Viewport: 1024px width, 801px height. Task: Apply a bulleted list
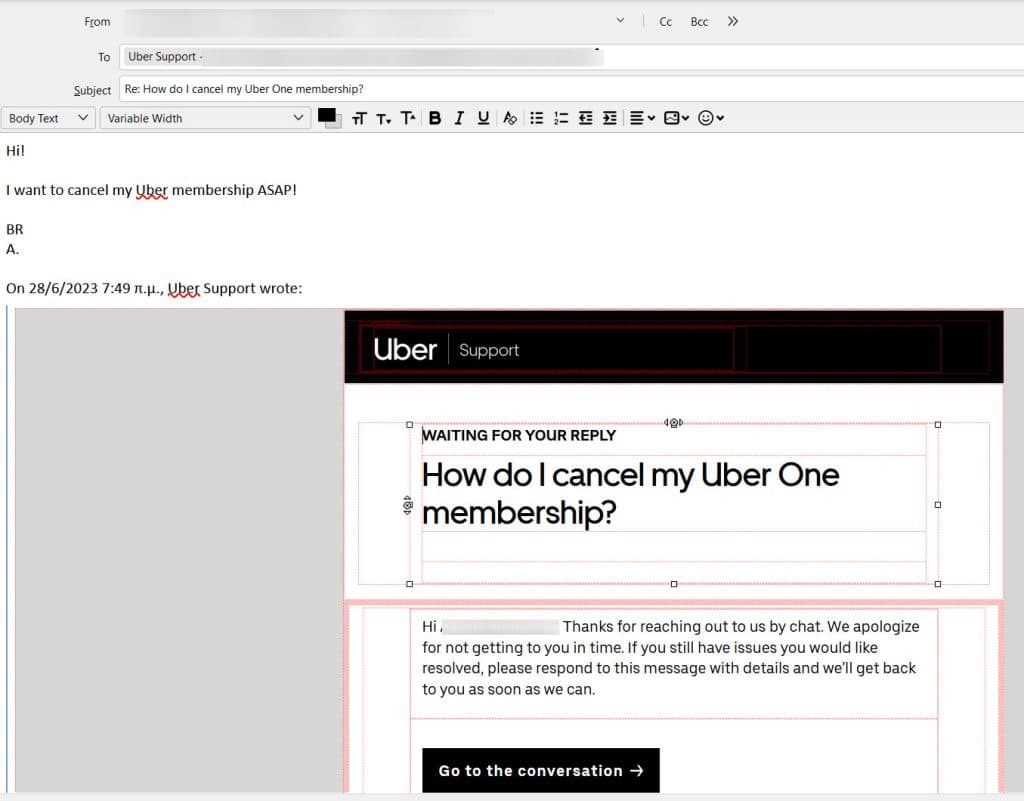tap(537, 118)
